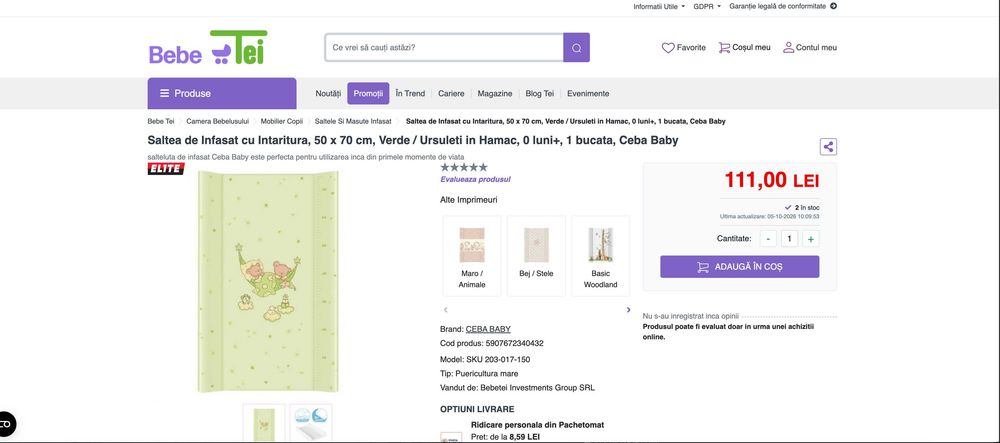Screen dimensions: 1000x443
Task: Open În Trend menu item
Action: (x=410, y=93)
